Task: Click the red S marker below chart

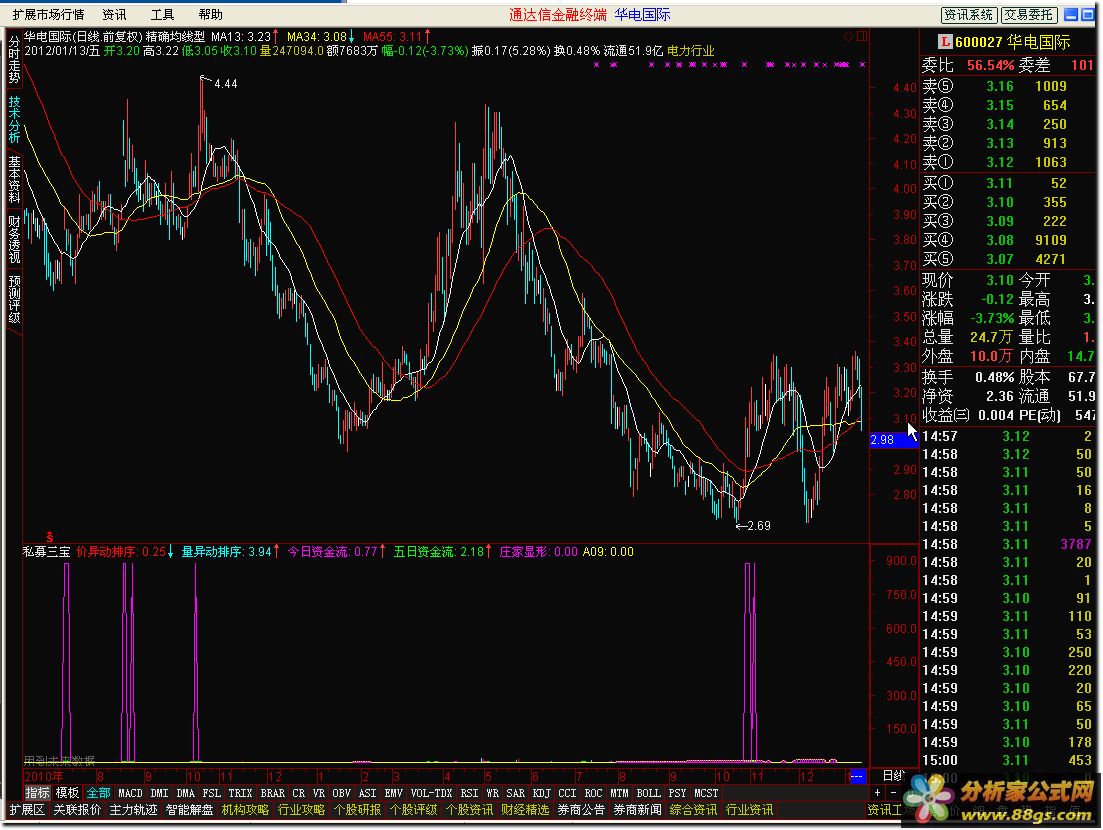Action: pyautogui.click(x=49, y=537)
